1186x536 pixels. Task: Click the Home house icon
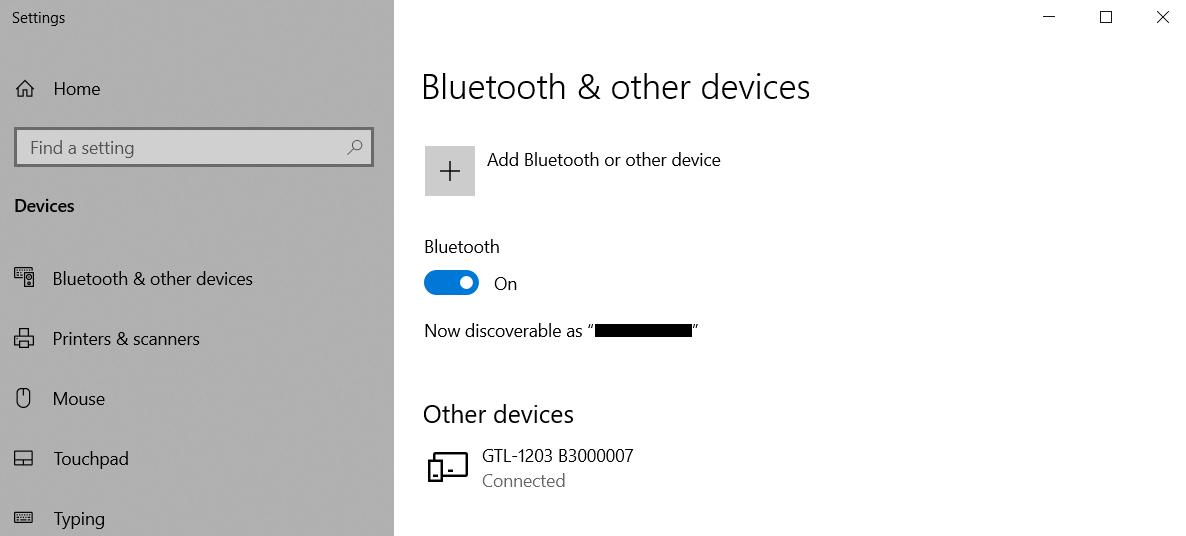click(x=25, y=89)
